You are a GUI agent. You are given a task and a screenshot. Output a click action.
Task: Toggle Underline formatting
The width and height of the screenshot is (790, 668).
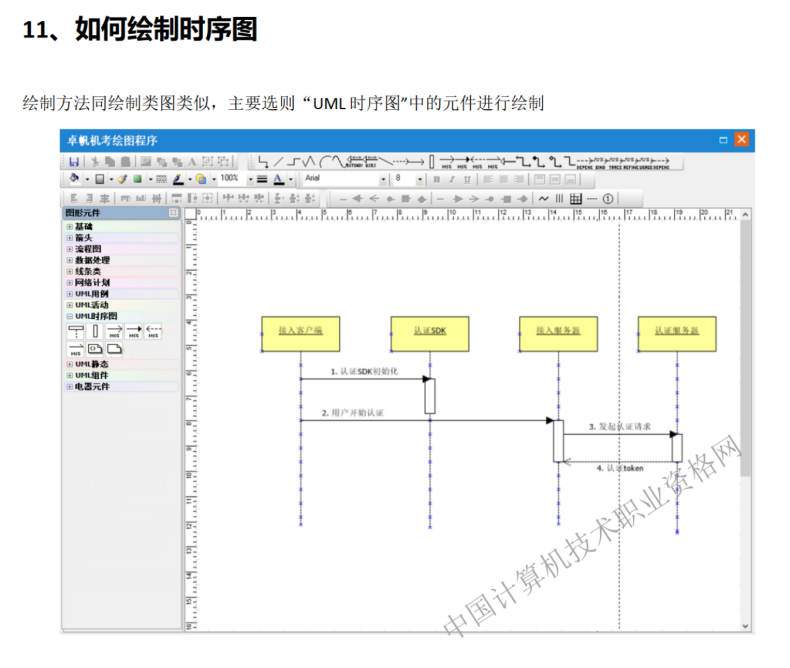tap(467, 179)
